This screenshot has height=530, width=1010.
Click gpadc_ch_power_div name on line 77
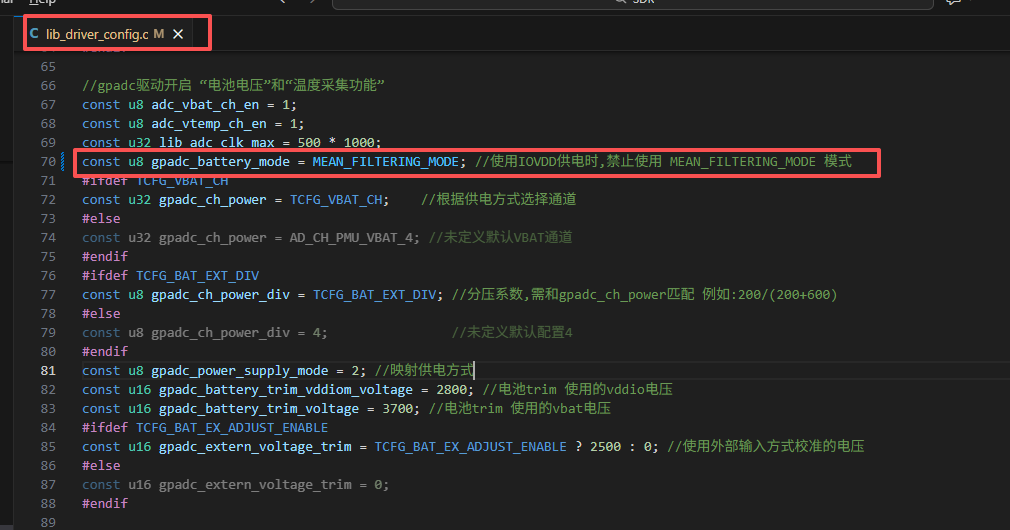pos(220,294)
